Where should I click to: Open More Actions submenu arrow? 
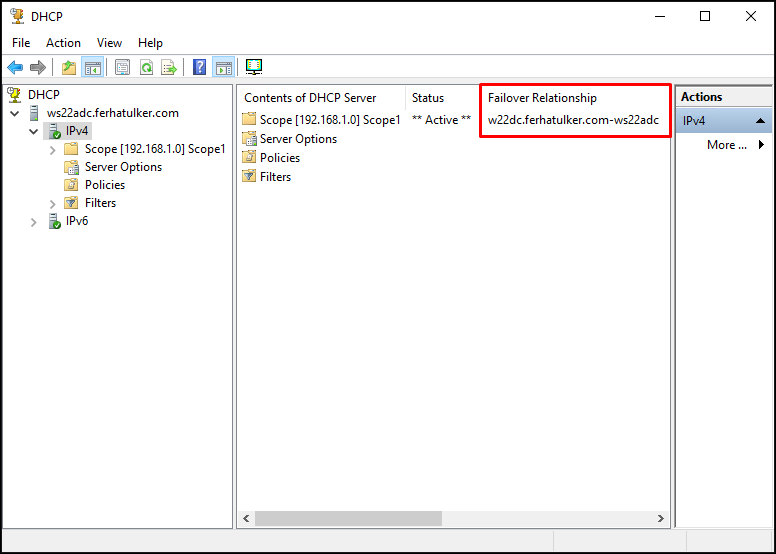point(761,145)
